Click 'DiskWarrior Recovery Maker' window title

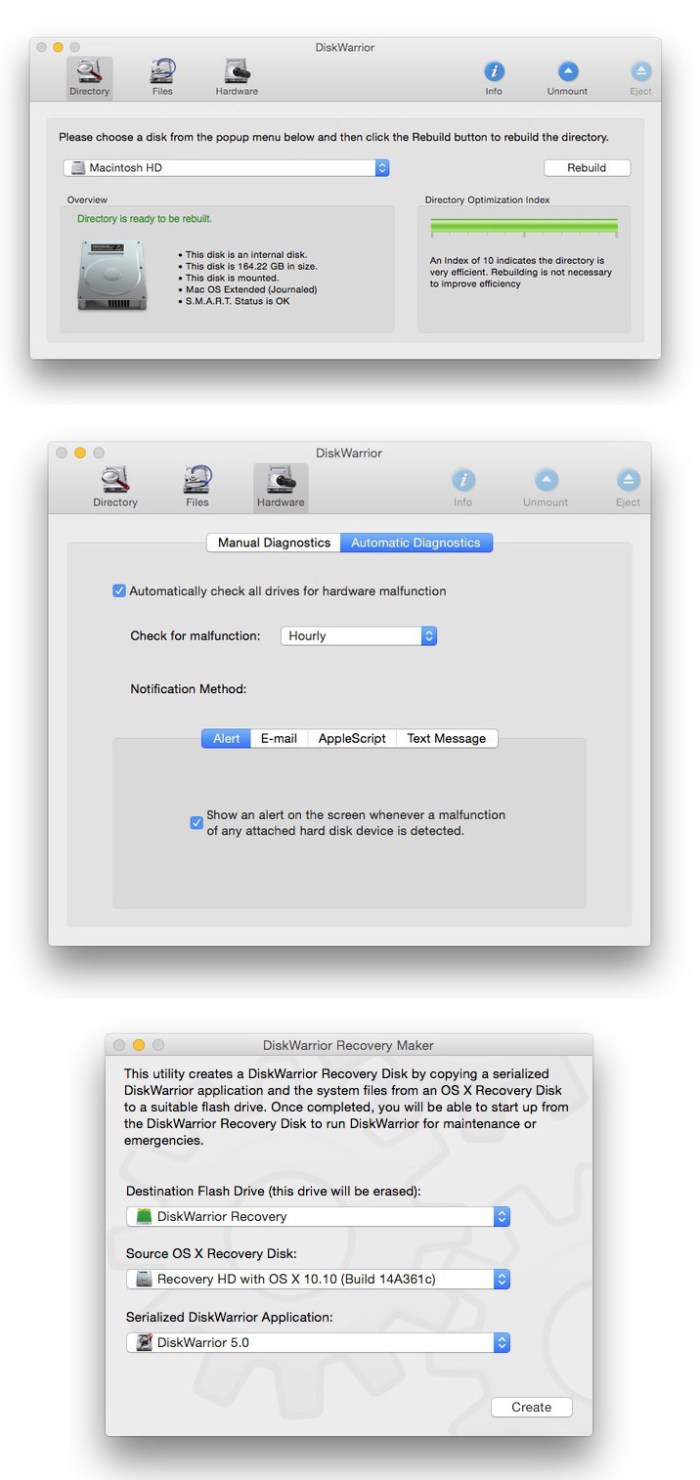click(x=348, y=1045)
